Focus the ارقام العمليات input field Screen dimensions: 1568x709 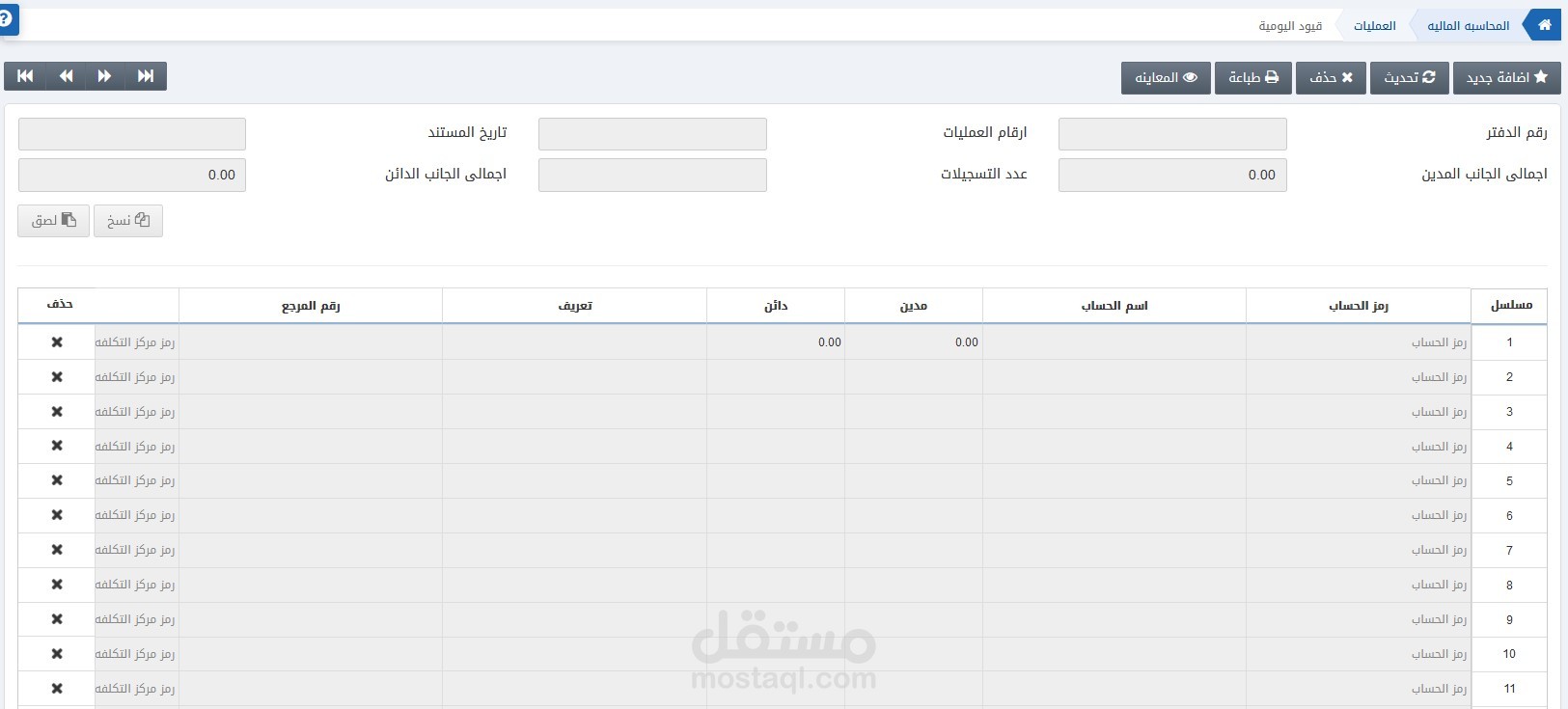point(652,134)
